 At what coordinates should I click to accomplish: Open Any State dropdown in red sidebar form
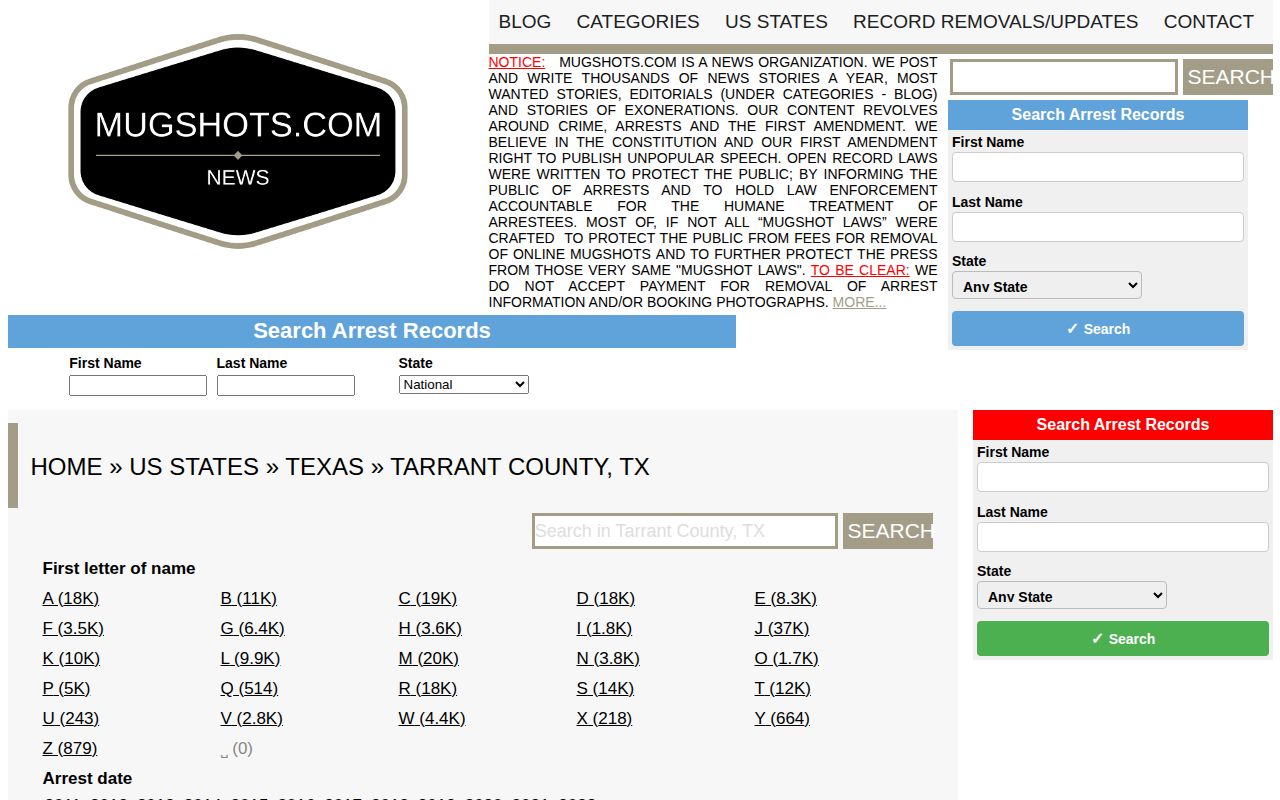tap(1071, 596)
